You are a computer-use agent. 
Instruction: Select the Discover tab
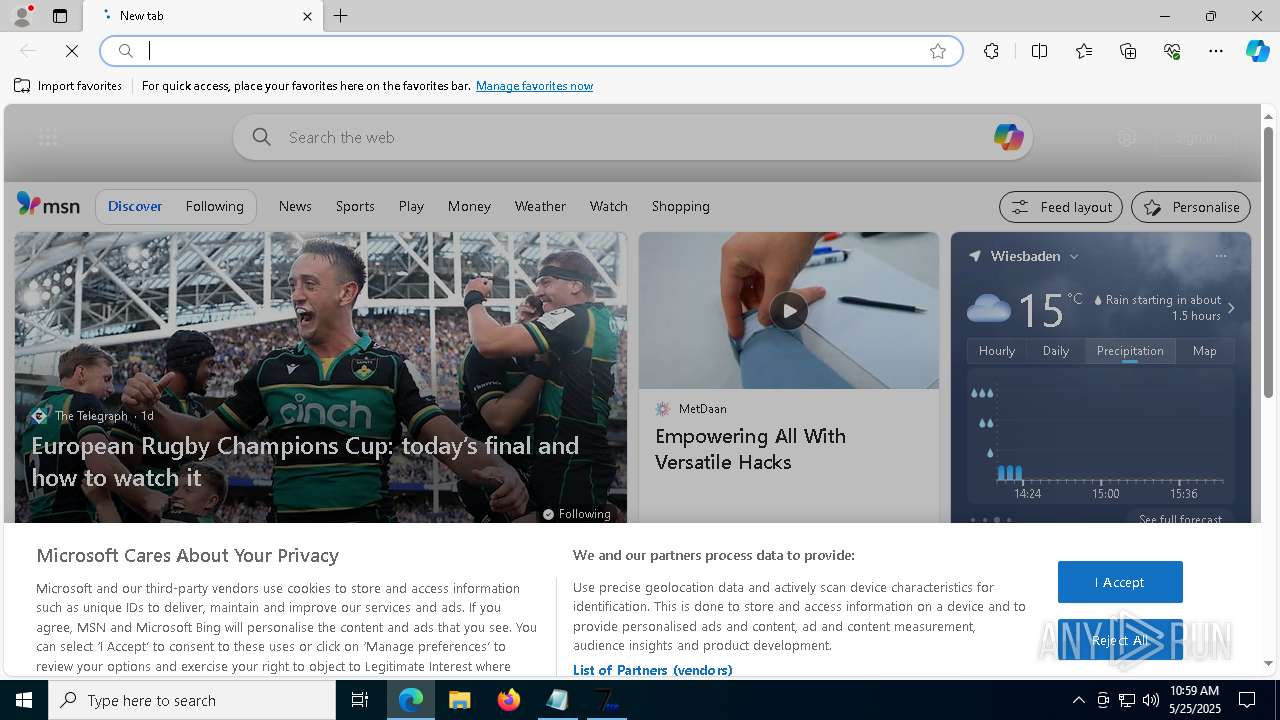(135, 206)
